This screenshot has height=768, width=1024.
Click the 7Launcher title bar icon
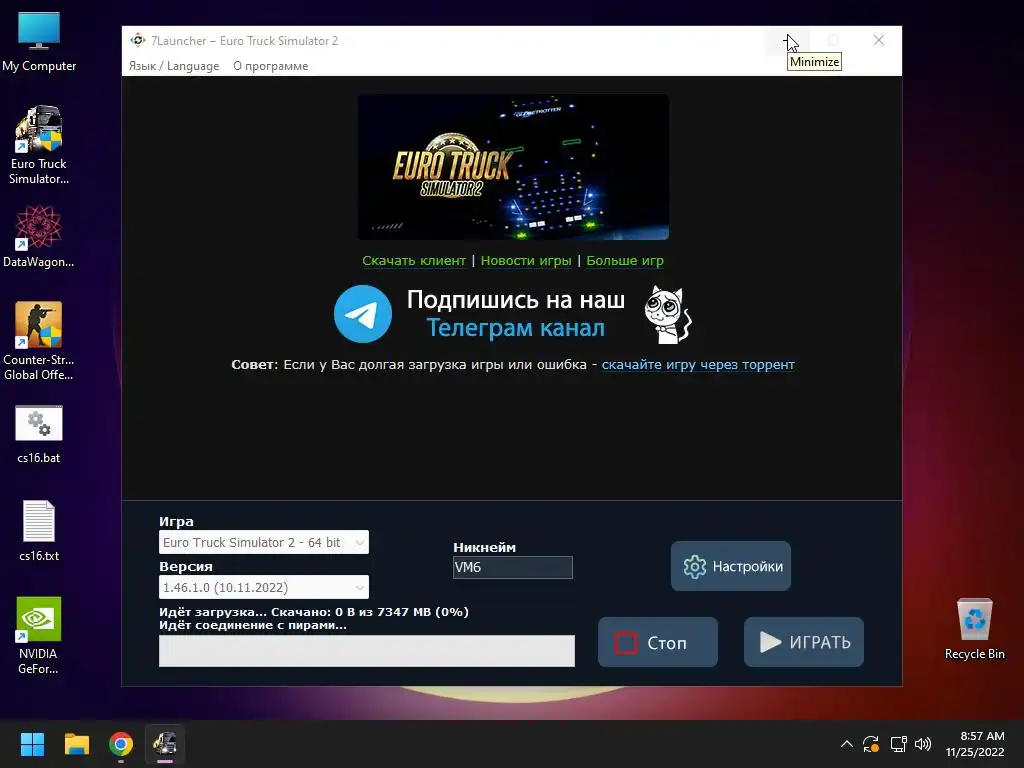(x=138, y=40)
